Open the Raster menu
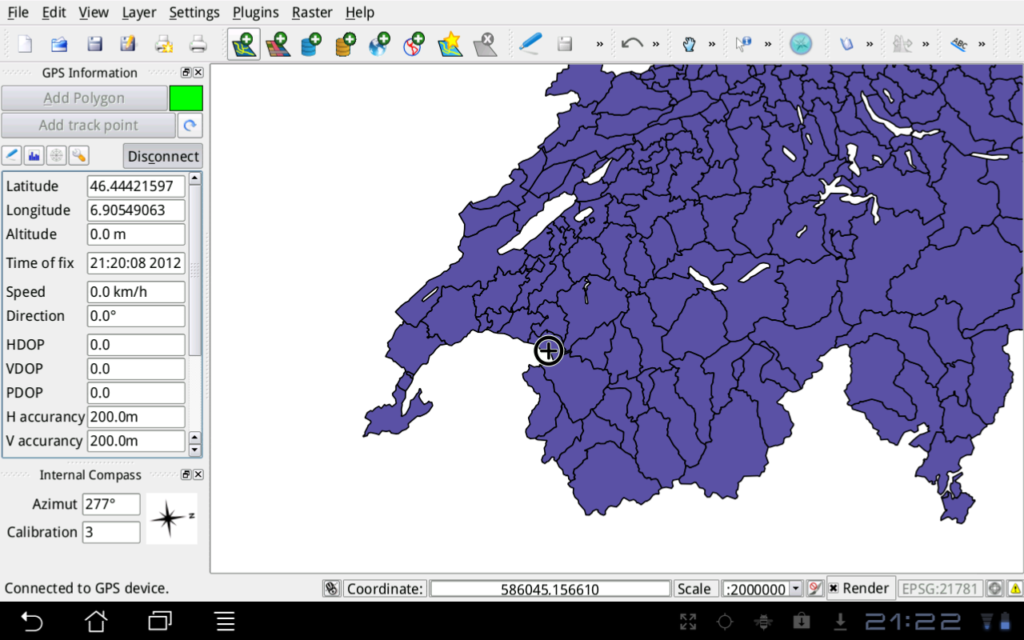 (312, 12)
